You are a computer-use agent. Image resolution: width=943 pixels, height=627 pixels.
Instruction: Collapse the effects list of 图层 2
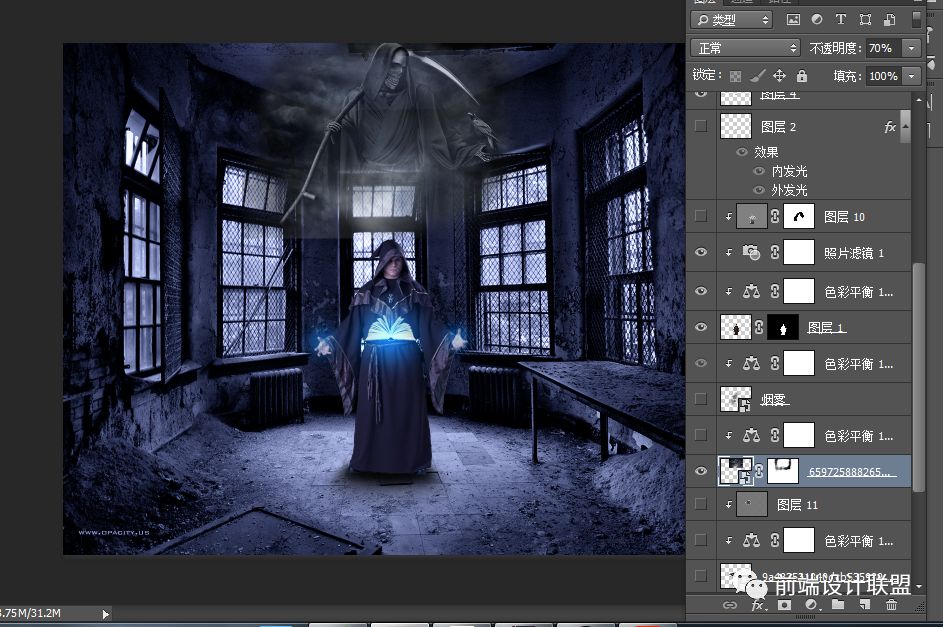(x=905, y=126)
